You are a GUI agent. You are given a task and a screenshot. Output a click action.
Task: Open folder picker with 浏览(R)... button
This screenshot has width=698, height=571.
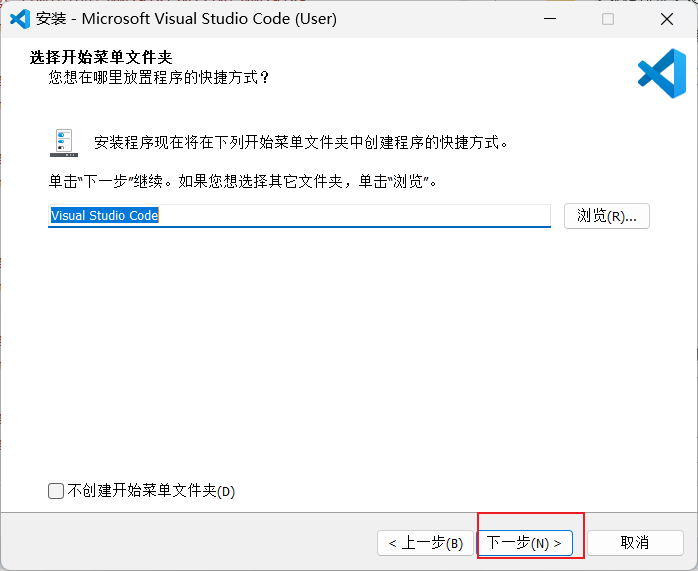point(607,216)
